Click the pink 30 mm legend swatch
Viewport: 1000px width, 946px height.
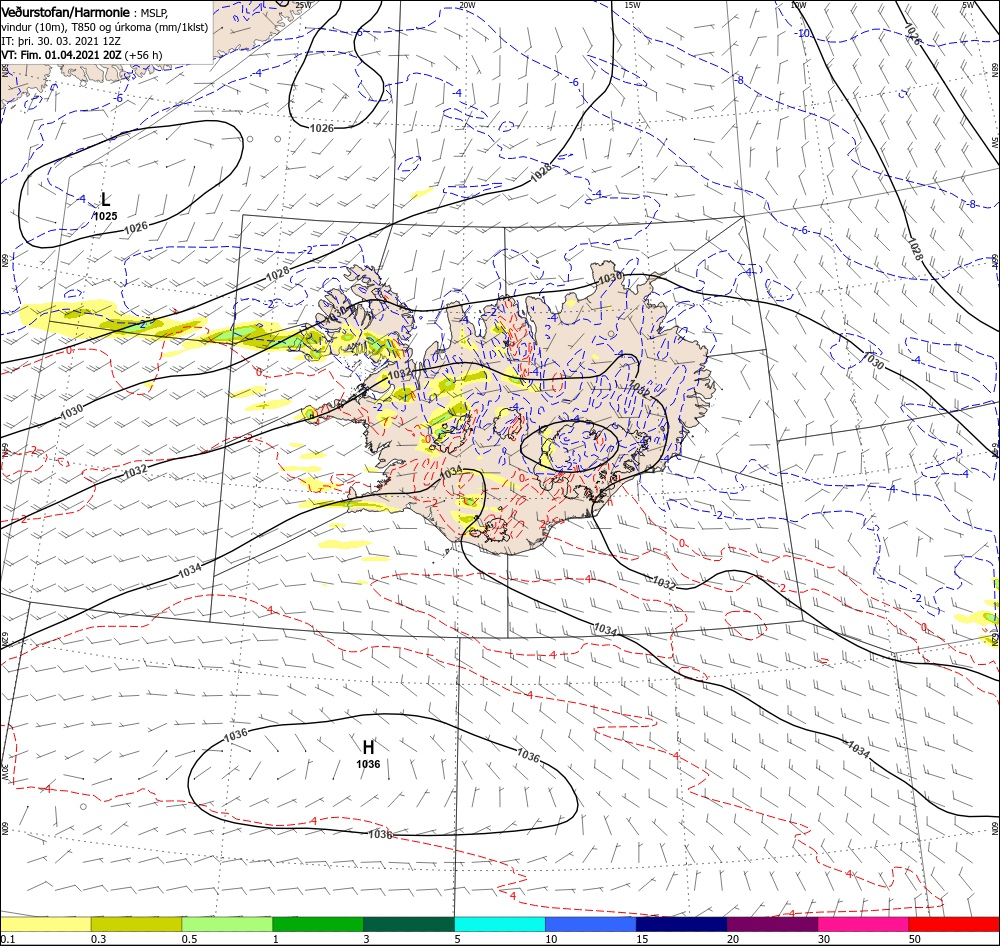coord(864,924)
